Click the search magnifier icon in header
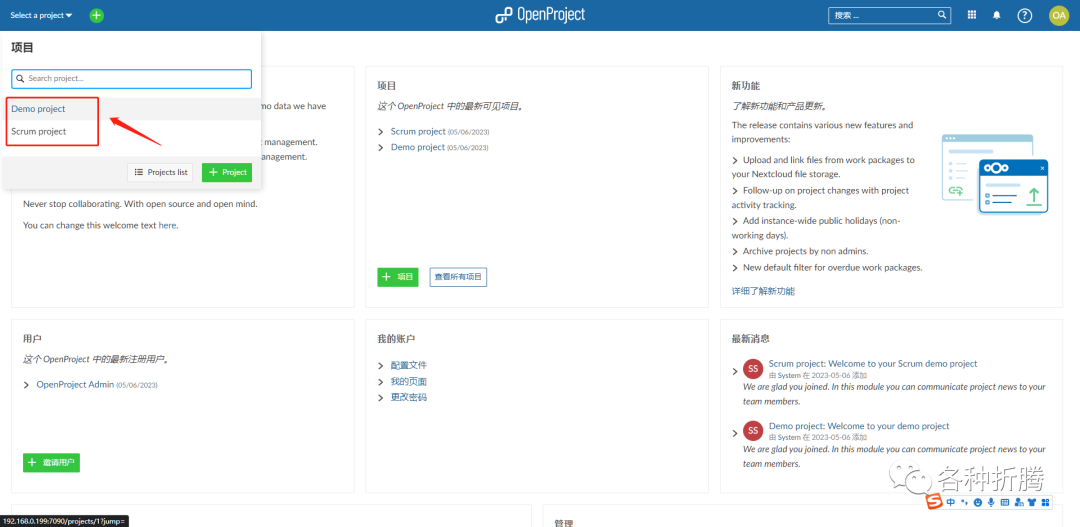 click(942, 14)
